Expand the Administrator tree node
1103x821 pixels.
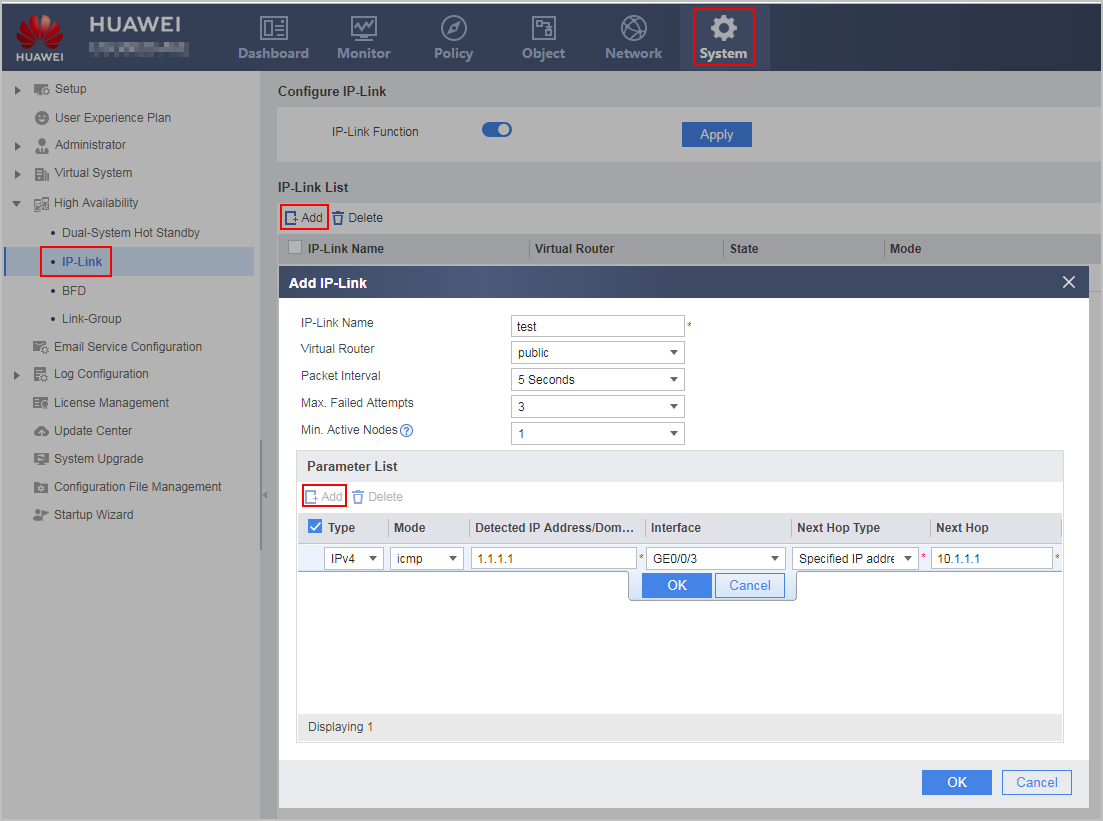pyautogui.click(x=18, y=146)
